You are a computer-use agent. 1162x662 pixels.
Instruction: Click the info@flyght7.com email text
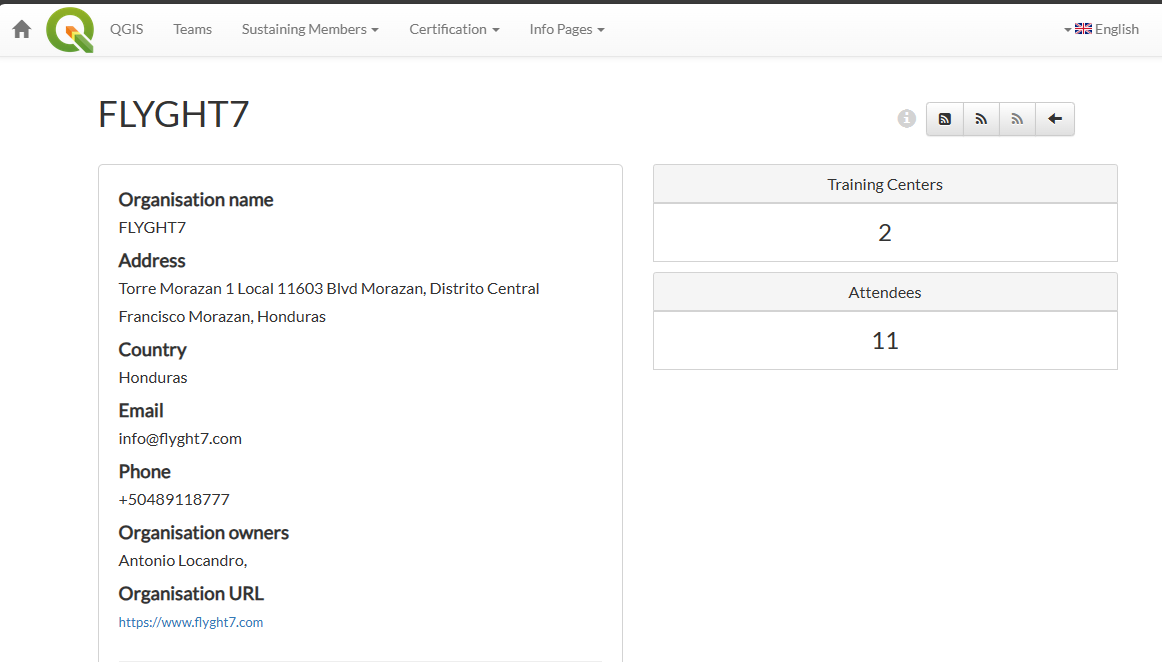(180, 438)
